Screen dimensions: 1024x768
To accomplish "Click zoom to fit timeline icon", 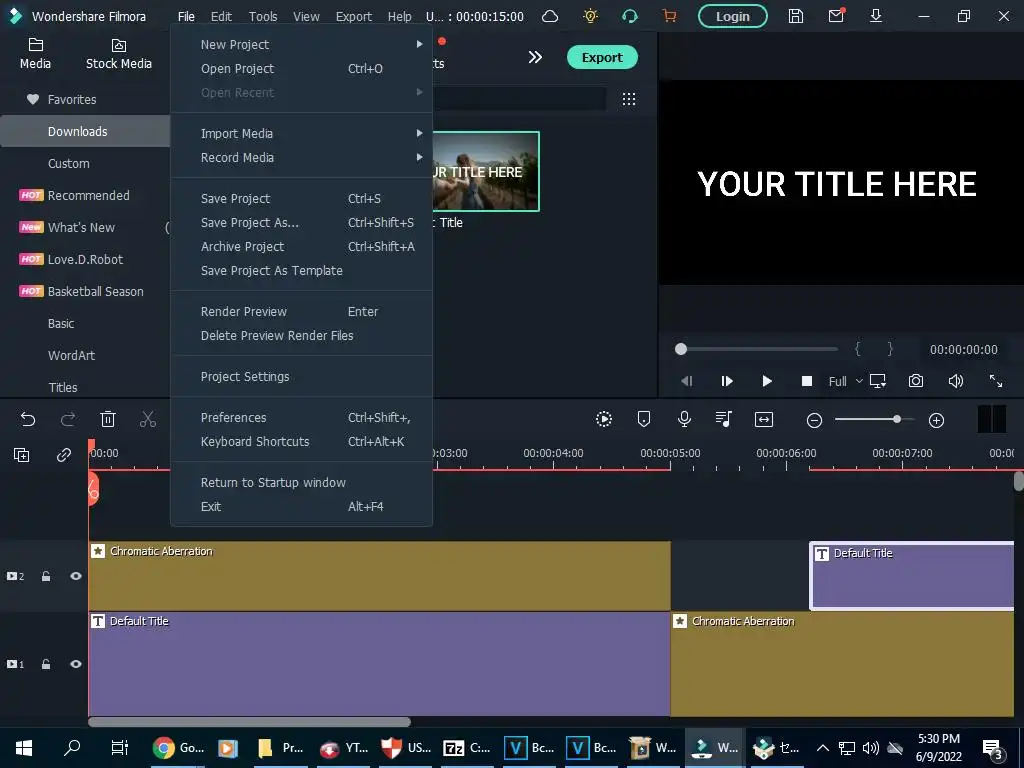I will point(763,419).
